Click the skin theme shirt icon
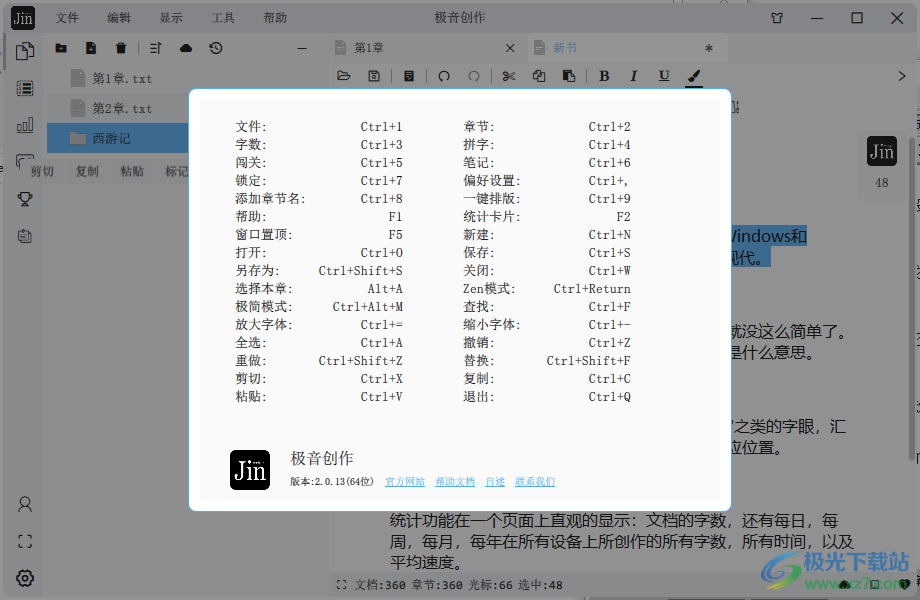 point(777,18)
